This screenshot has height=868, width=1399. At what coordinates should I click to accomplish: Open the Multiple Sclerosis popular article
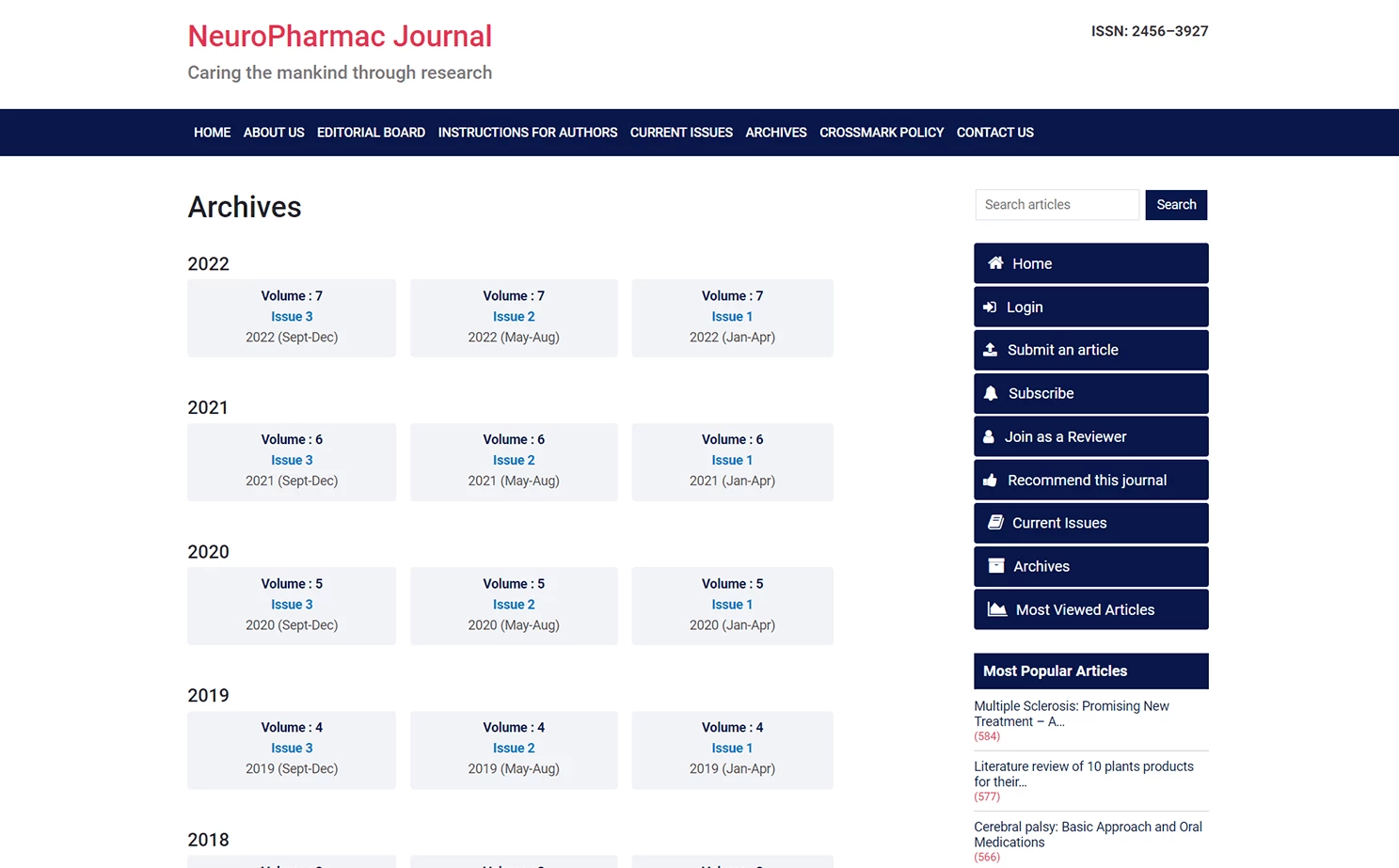tap(1072, 713)
